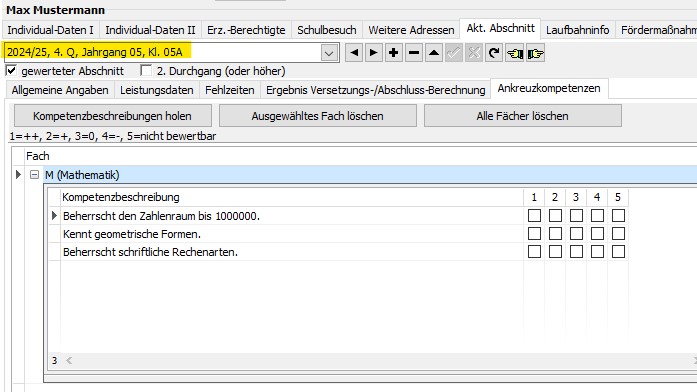Click the left-pointing hand icon

pos(515,53)
